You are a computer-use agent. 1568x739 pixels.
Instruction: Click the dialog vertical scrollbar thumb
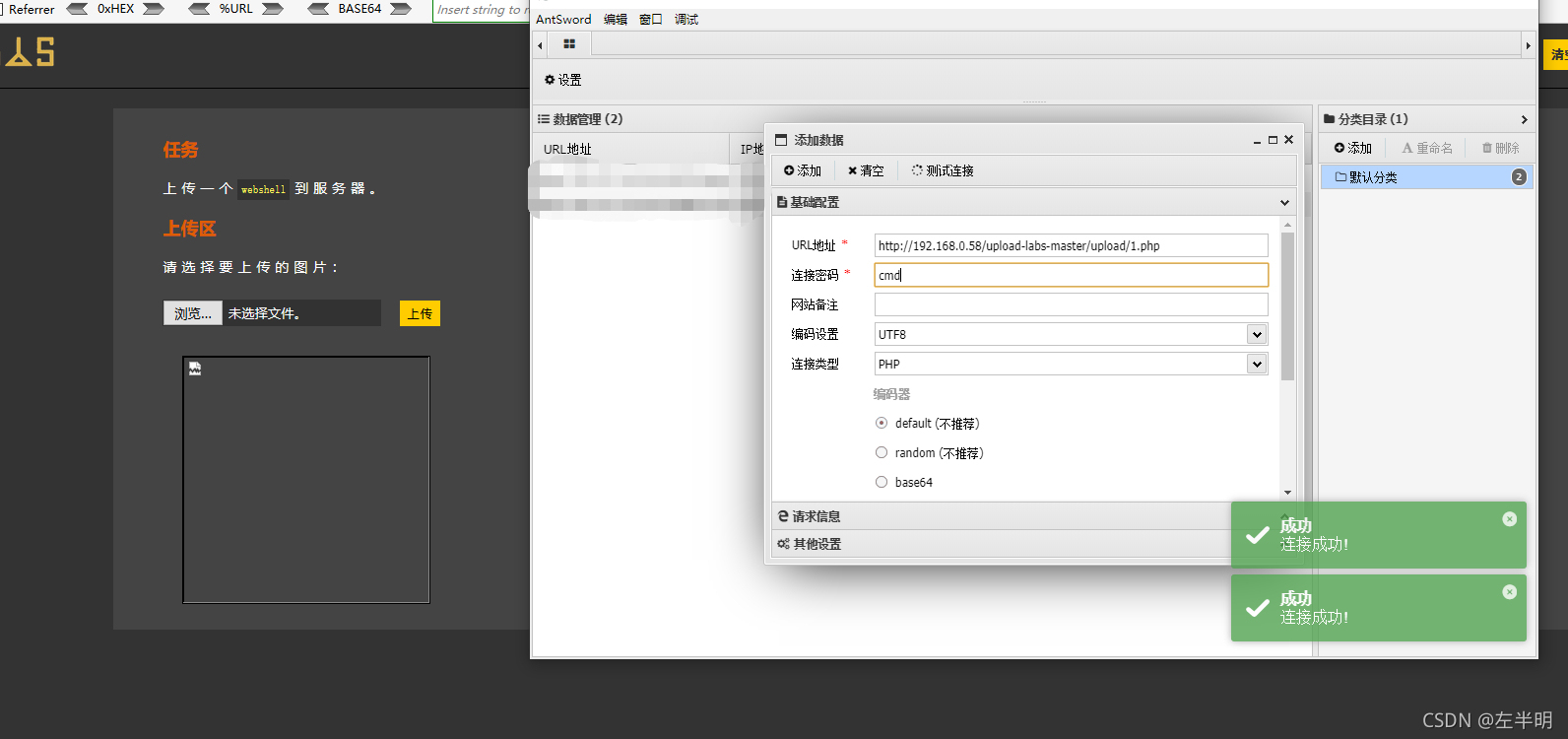pyautogui.click(x=1287, y=305)
